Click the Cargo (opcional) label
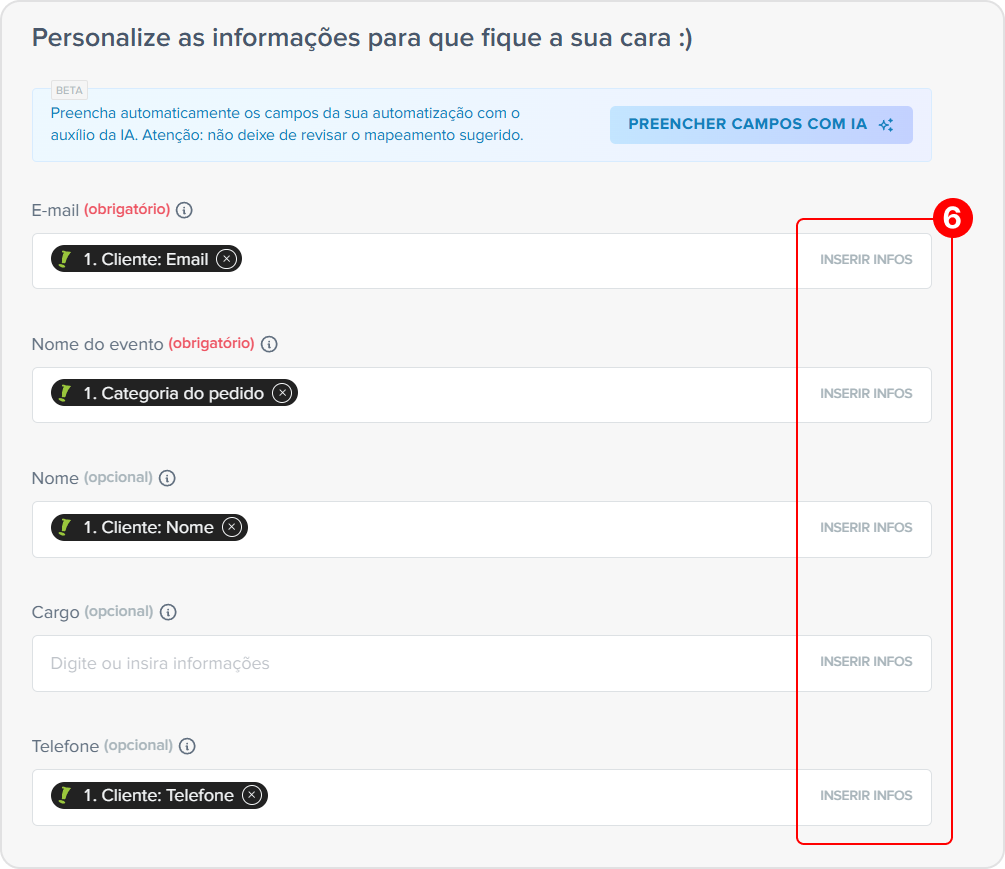 click(92, 612)
